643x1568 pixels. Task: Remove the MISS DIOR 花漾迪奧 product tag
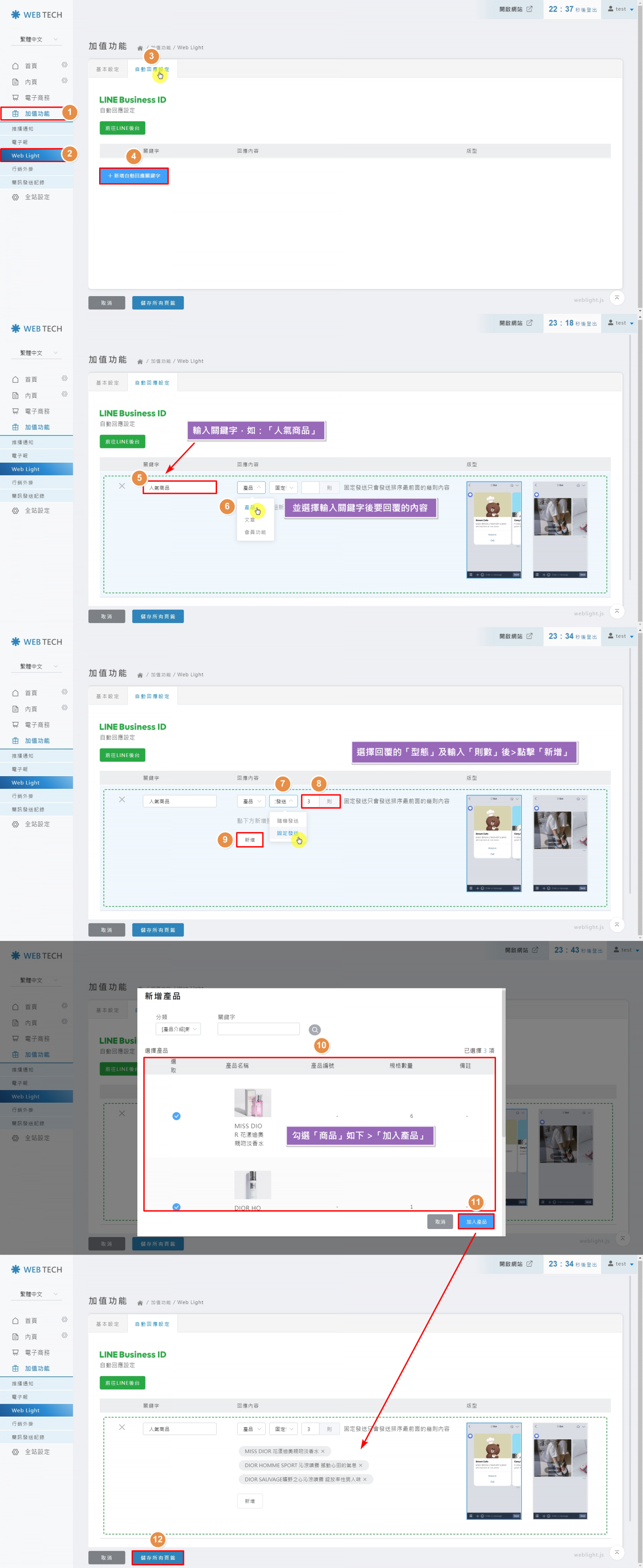coord(323,1451)
